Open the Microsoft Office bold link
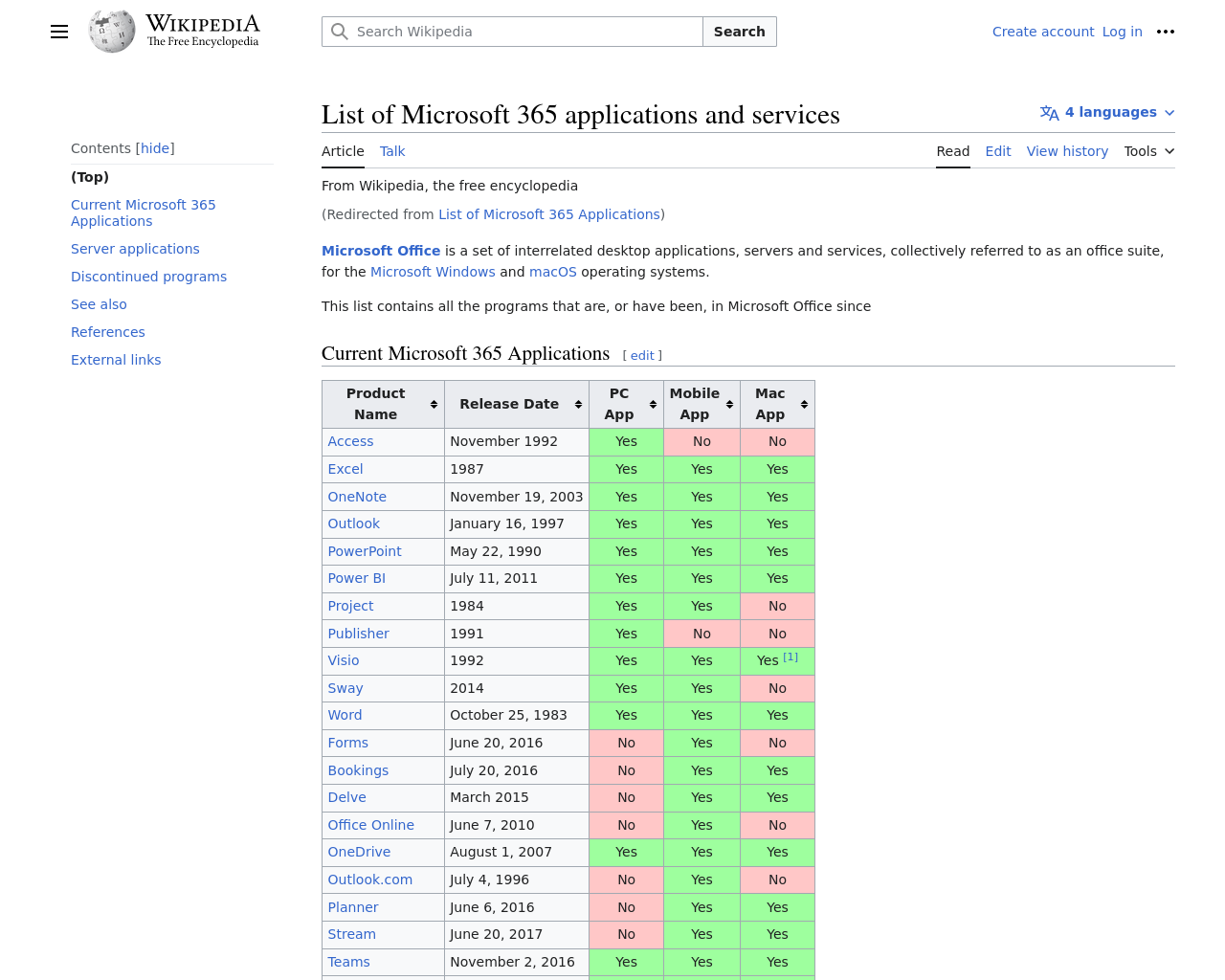This screenshot has width=1225, height=980. pos(381,251)
